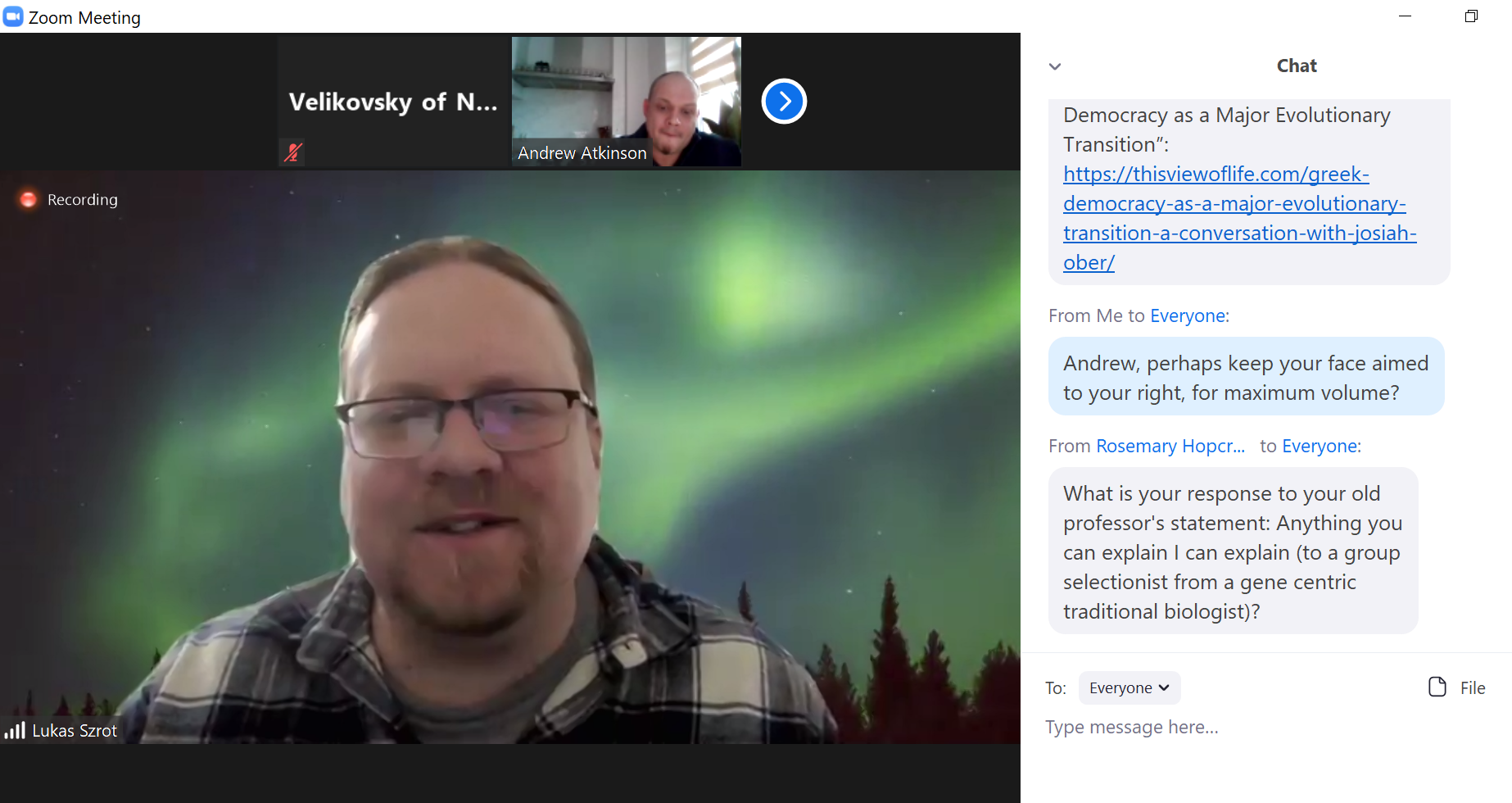The width and height of the screenshot is (1512, 803).
Task: Select Andrew Atkinson's video thumbnail
Action: tap(626, 102)
